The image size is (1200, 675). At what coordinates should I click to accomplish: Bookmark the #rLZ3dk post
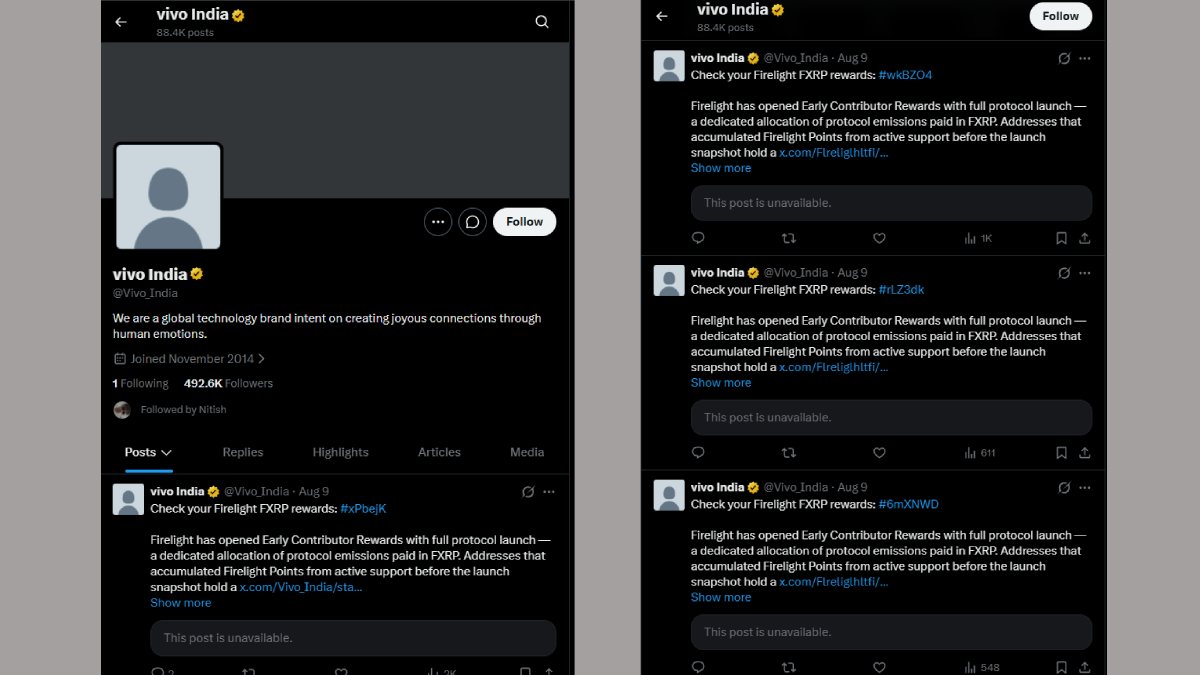[1061, 453]
